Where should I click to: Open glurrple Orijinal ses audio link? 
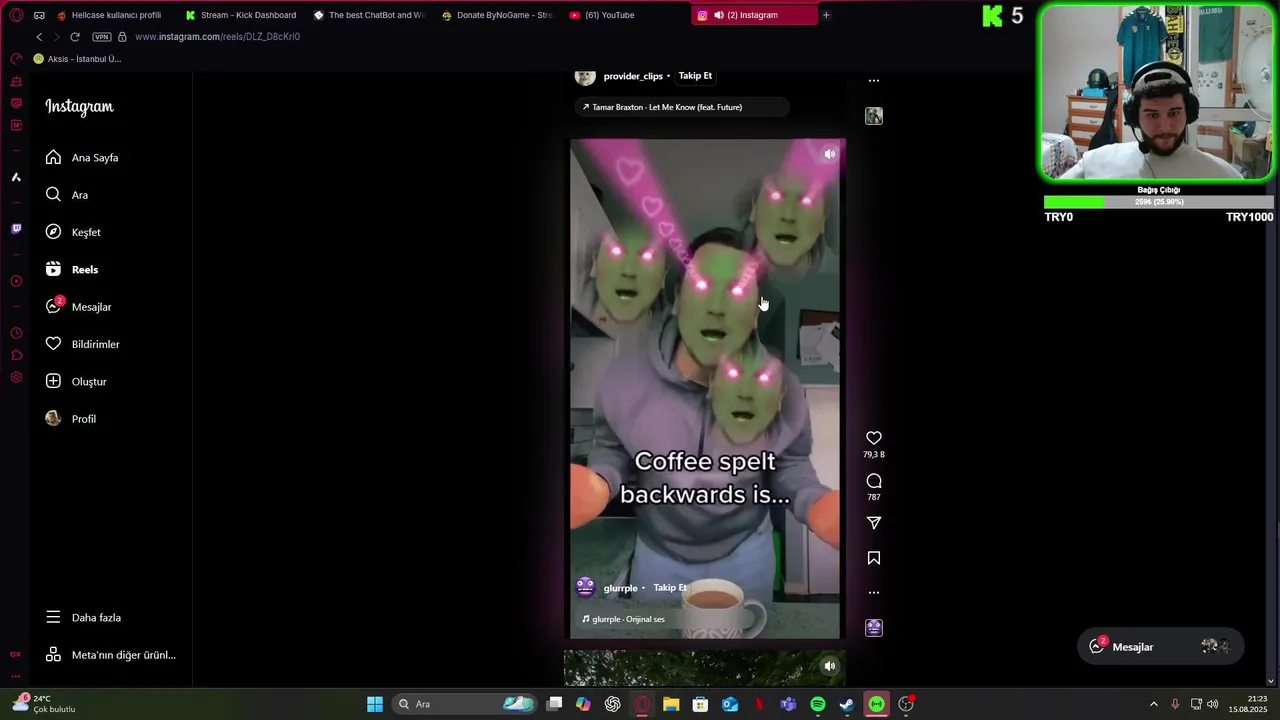tap(623, 619)
